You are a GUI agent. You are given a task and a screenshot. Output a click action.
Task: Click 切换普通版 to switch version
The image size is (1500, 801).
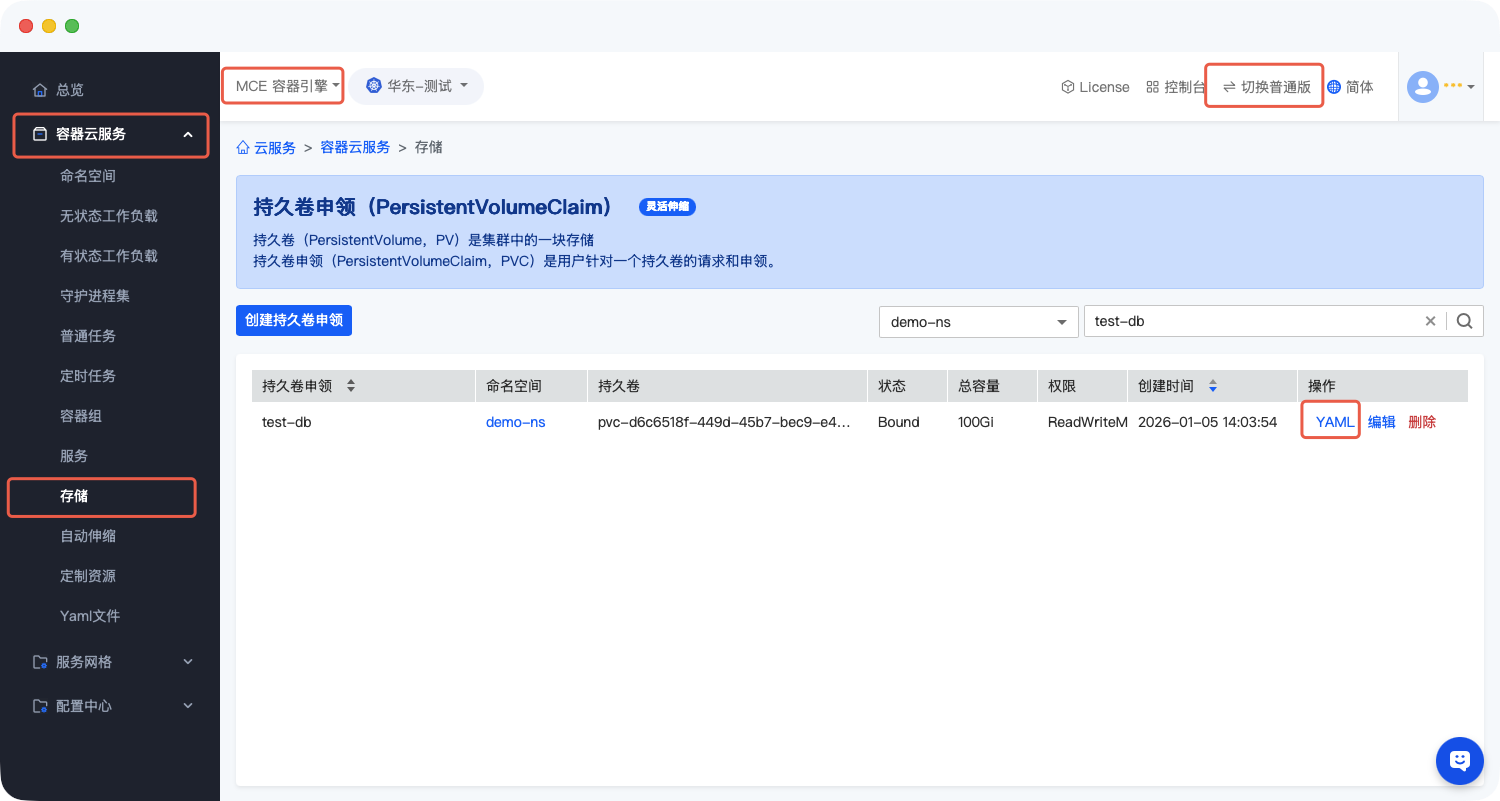point(1266,87)
